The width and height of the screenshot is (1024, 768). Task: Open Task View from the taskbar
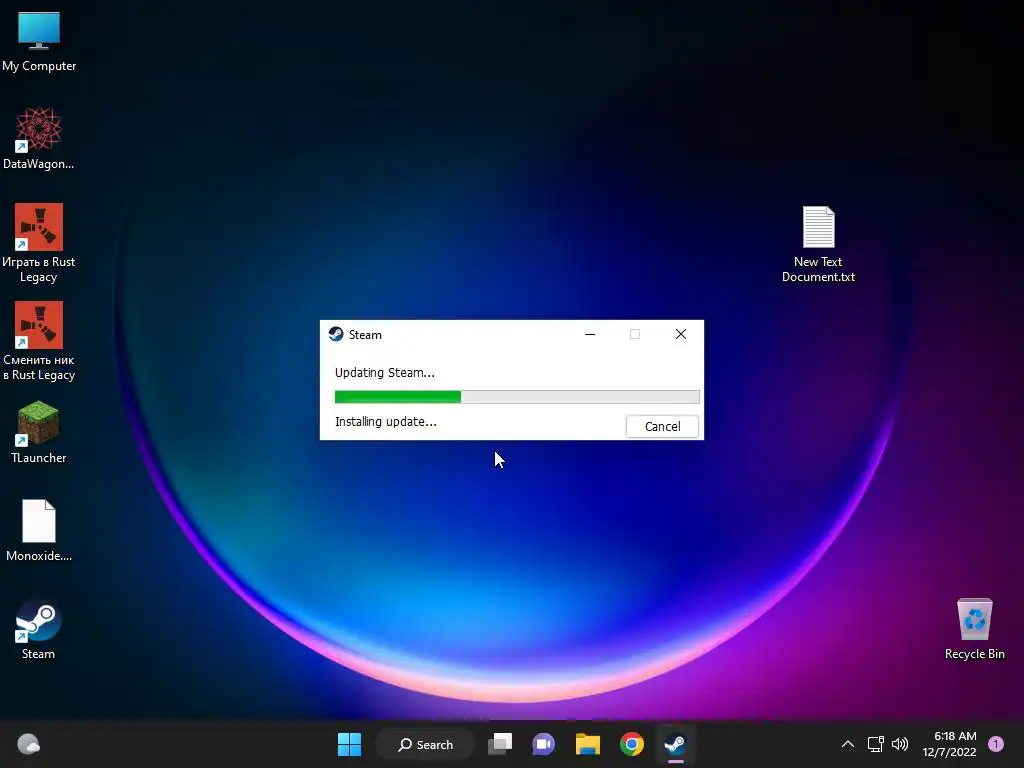(500, 744)
